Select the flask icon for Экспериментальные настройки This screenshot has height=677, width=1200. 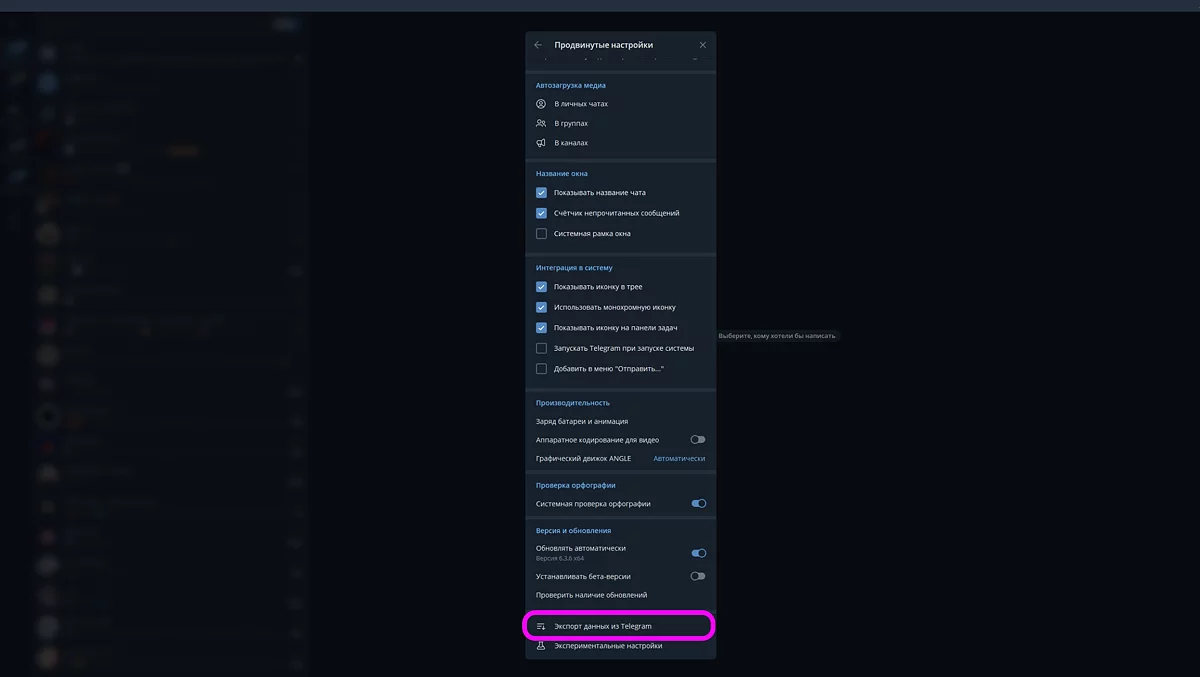point(541,646)
